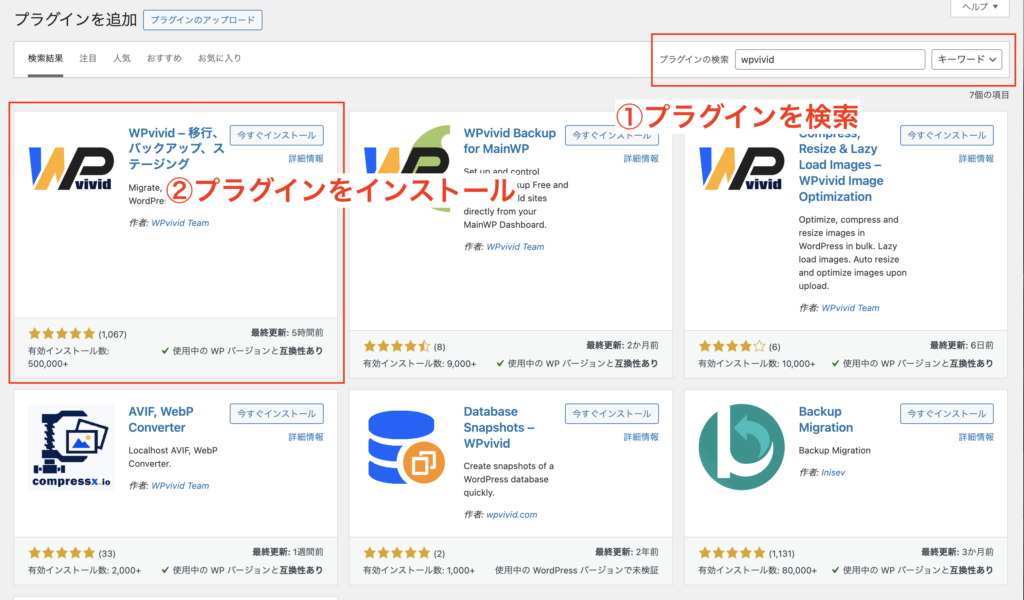Click the 有効インストール数: 80,000+ text

[x=757, y=571]
